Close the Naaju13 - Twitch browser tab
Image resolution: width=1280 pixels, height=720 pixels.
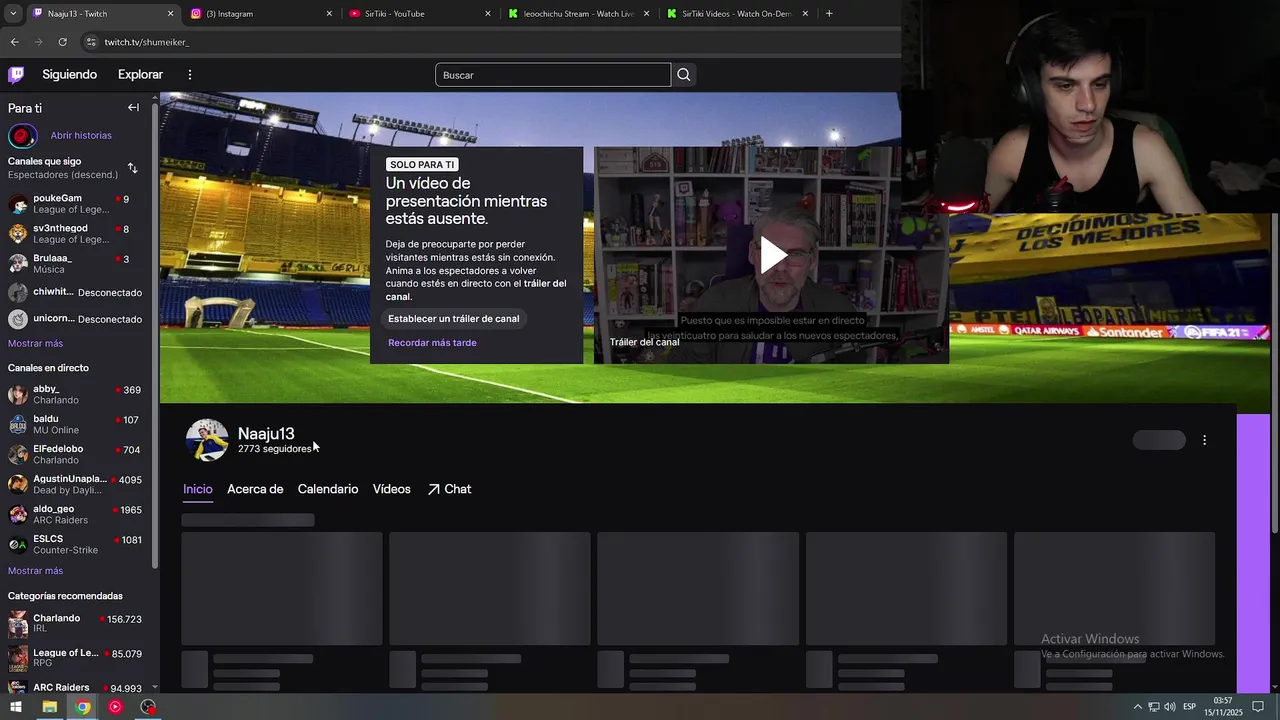(170, 13)
